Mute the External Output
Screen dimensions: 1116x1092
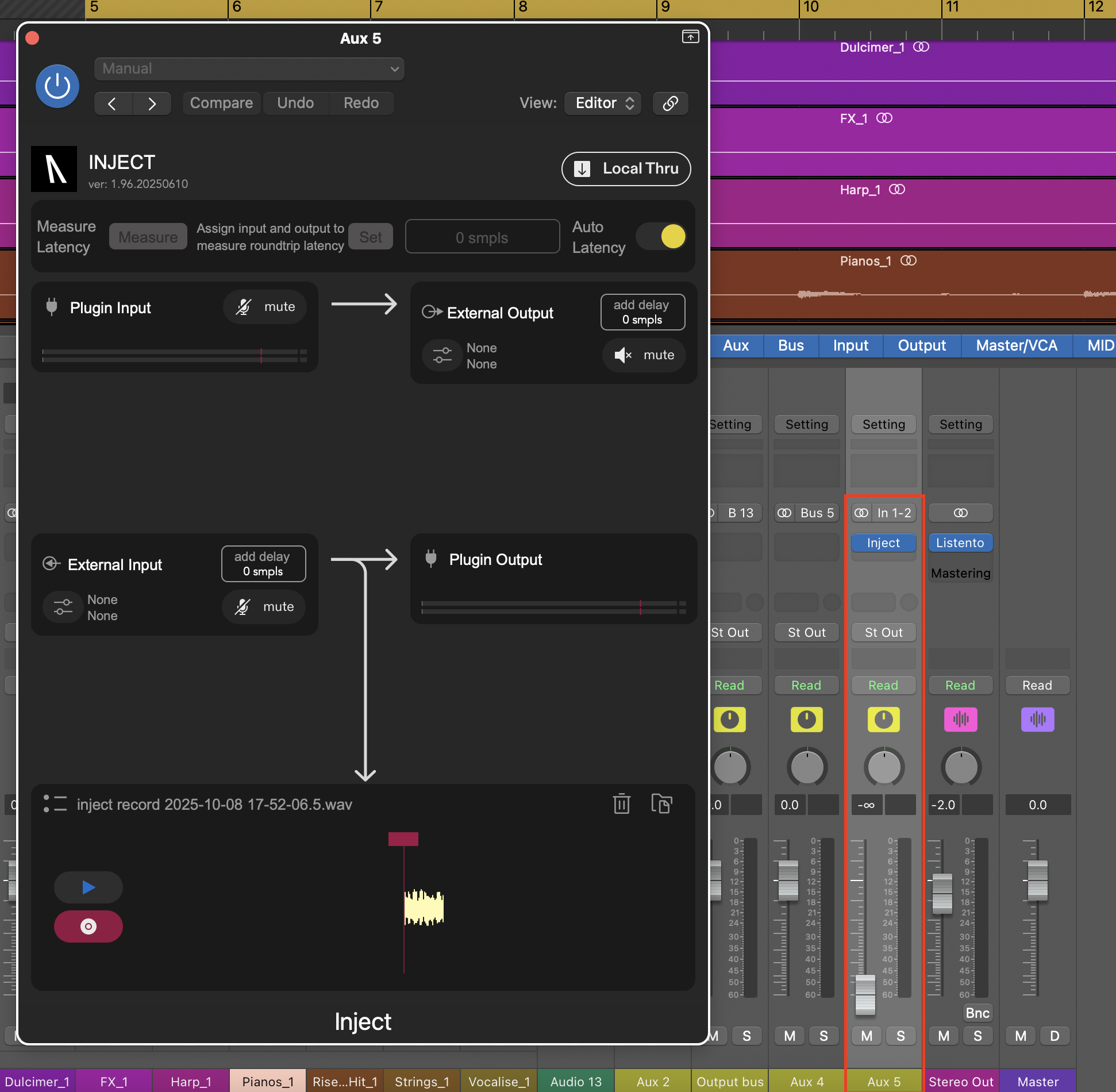(x=644, y=355)
